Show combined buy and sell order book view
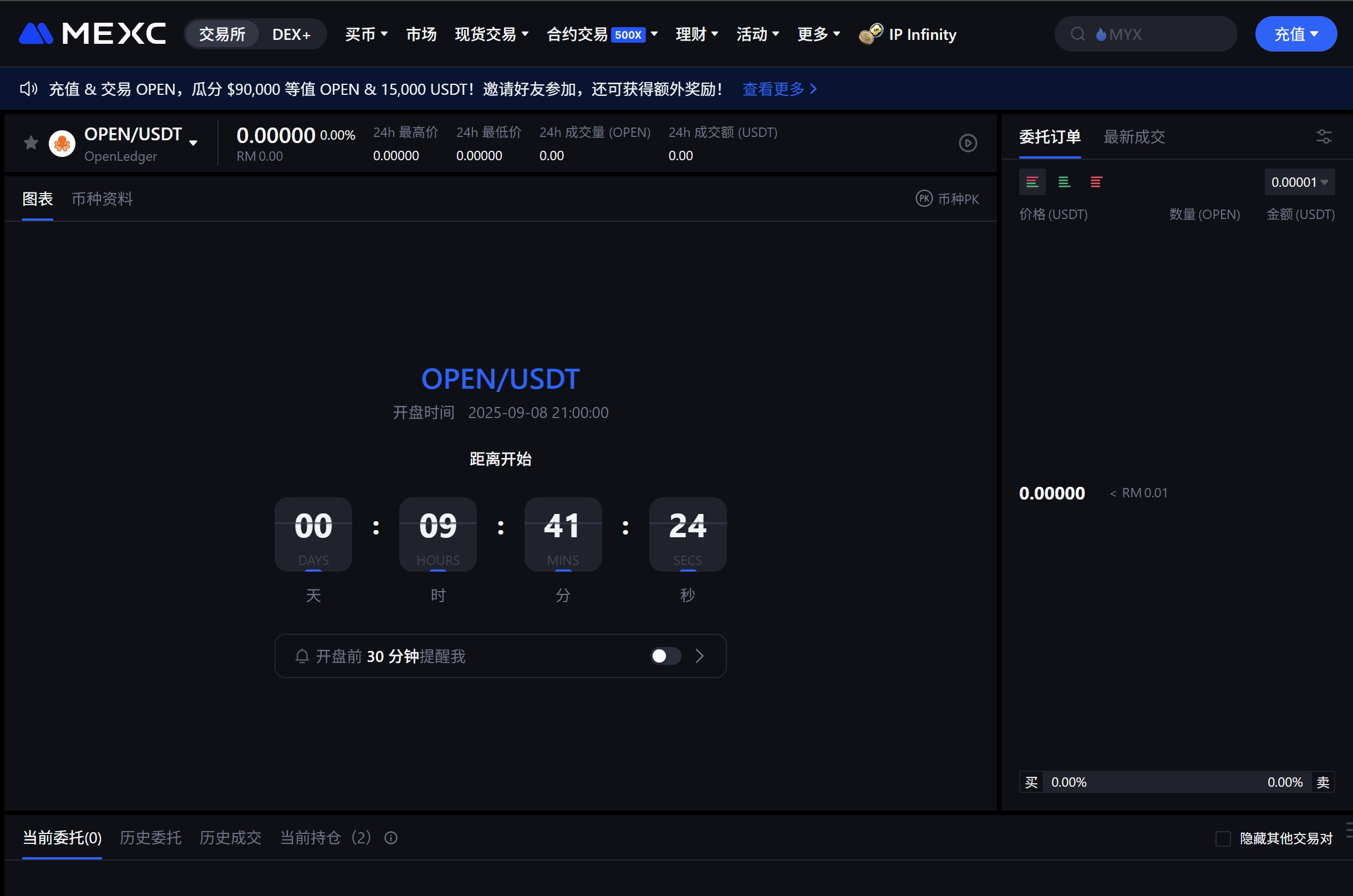Image resolution: width=1353 pixels, height=896 pixels. tap(1032, 182)
